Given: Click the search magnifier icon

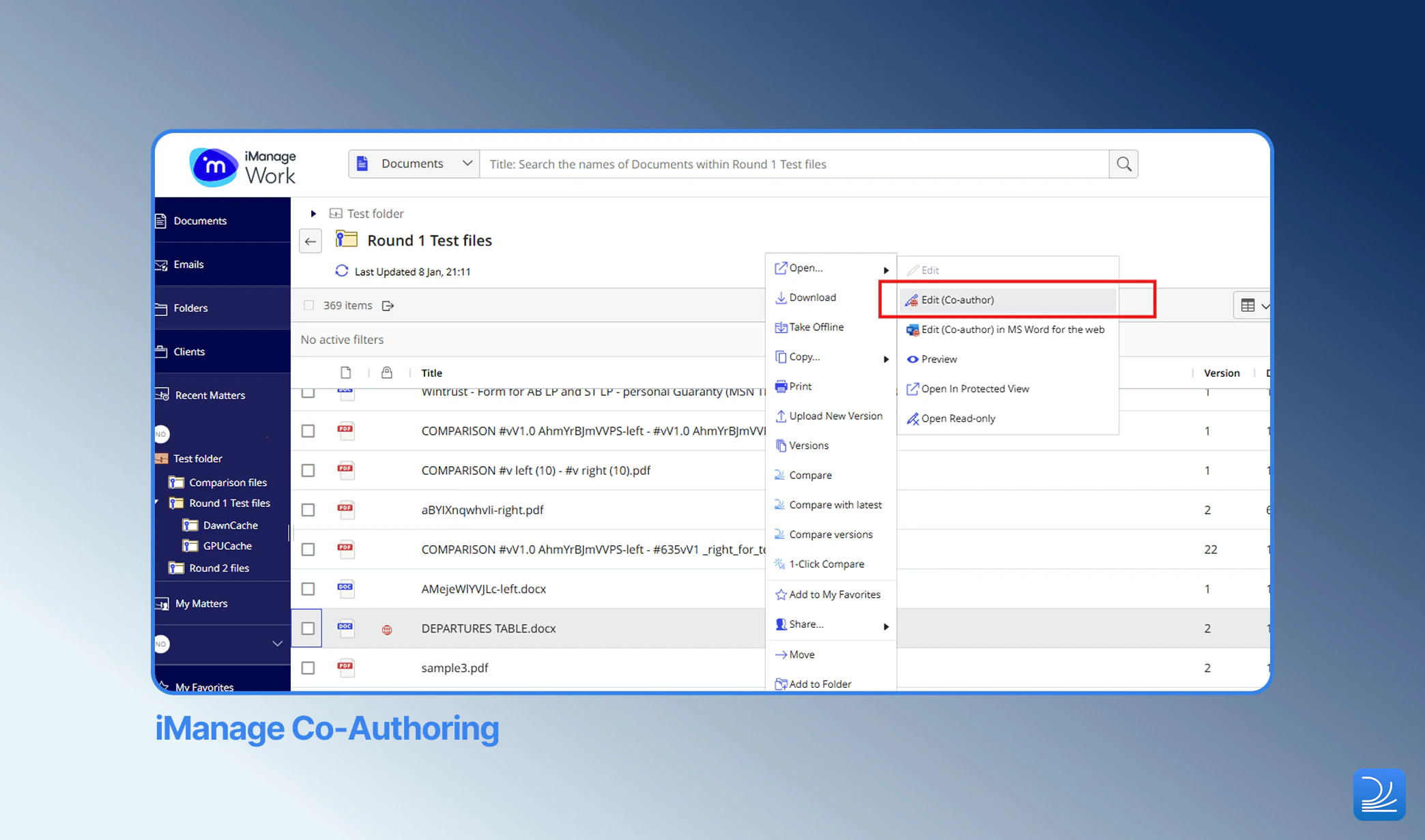Looking at the screenshot, I should click(x=1123, y=164).
